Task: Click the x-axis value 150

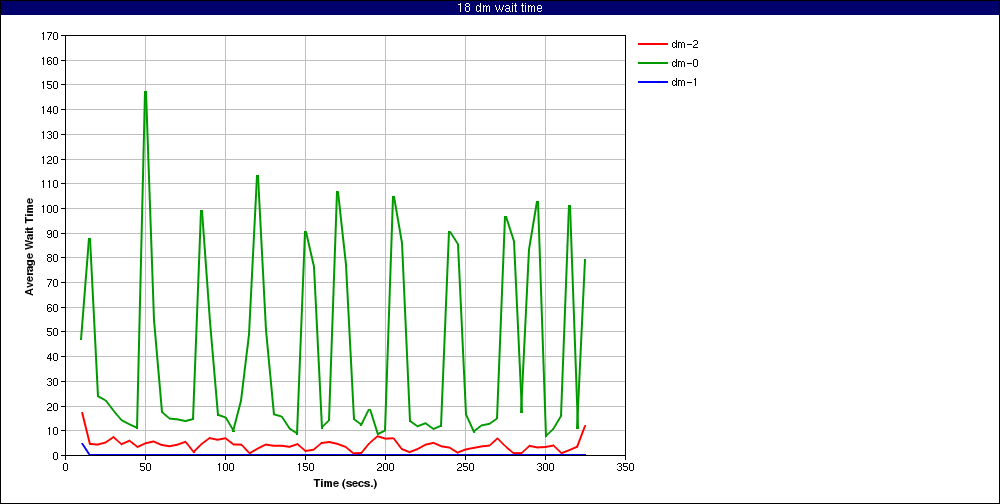Action: 305,467
